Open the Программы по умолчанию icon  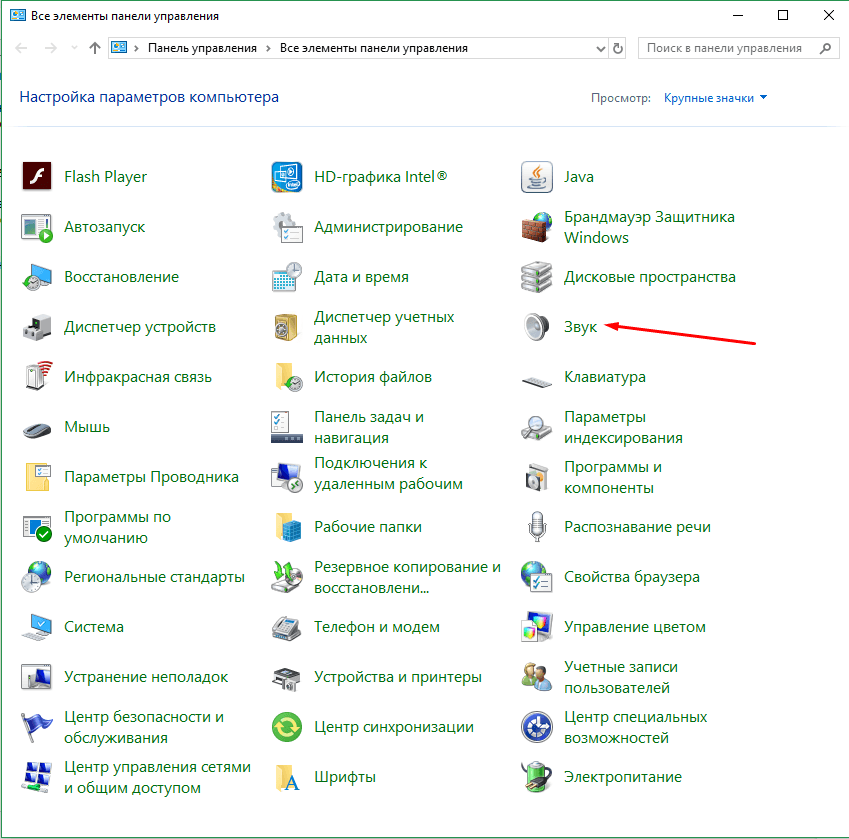pyautogui.click(x=37, y=527)
